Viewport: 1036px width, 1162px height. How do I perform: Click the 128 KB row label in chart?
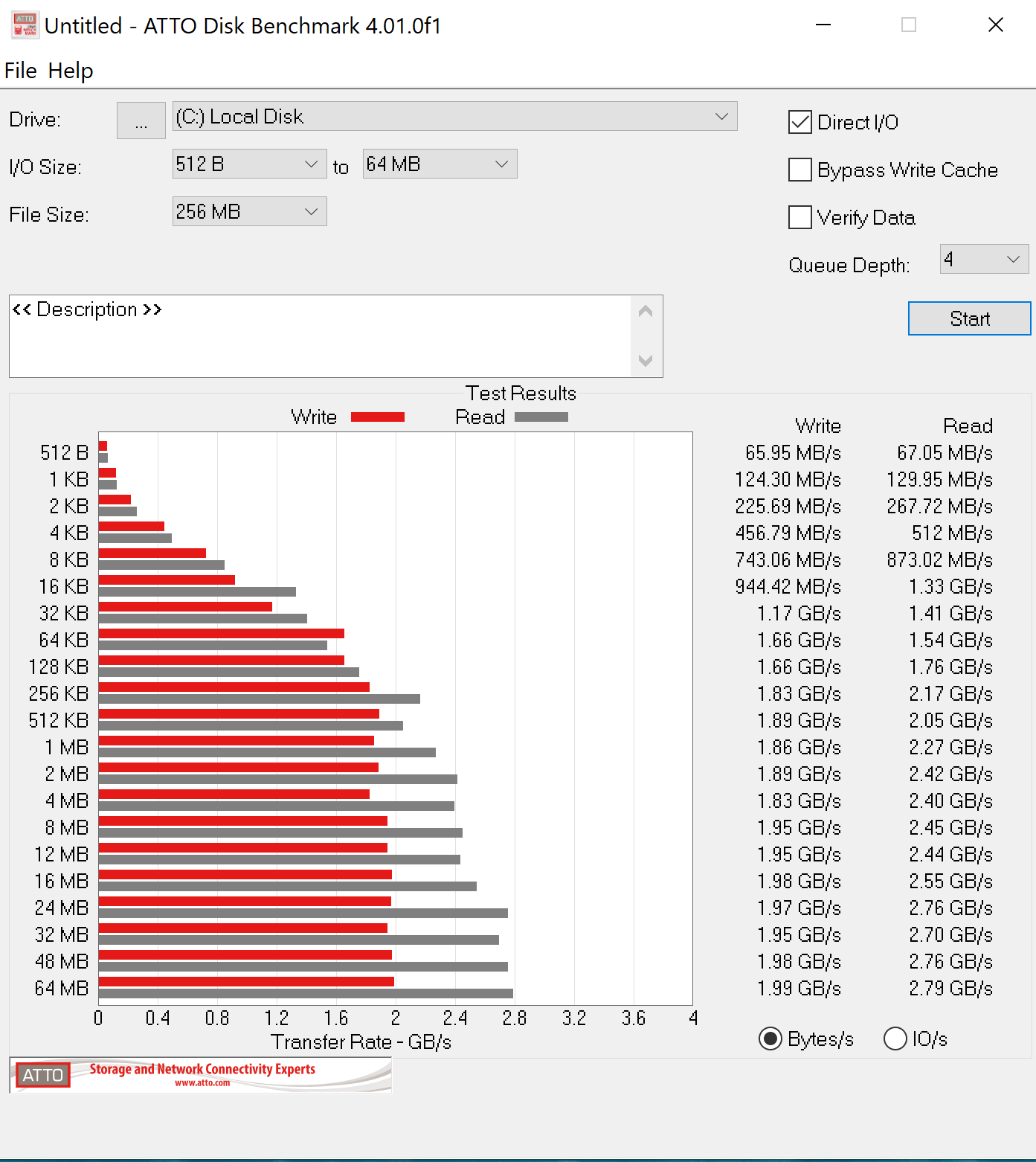59,667
